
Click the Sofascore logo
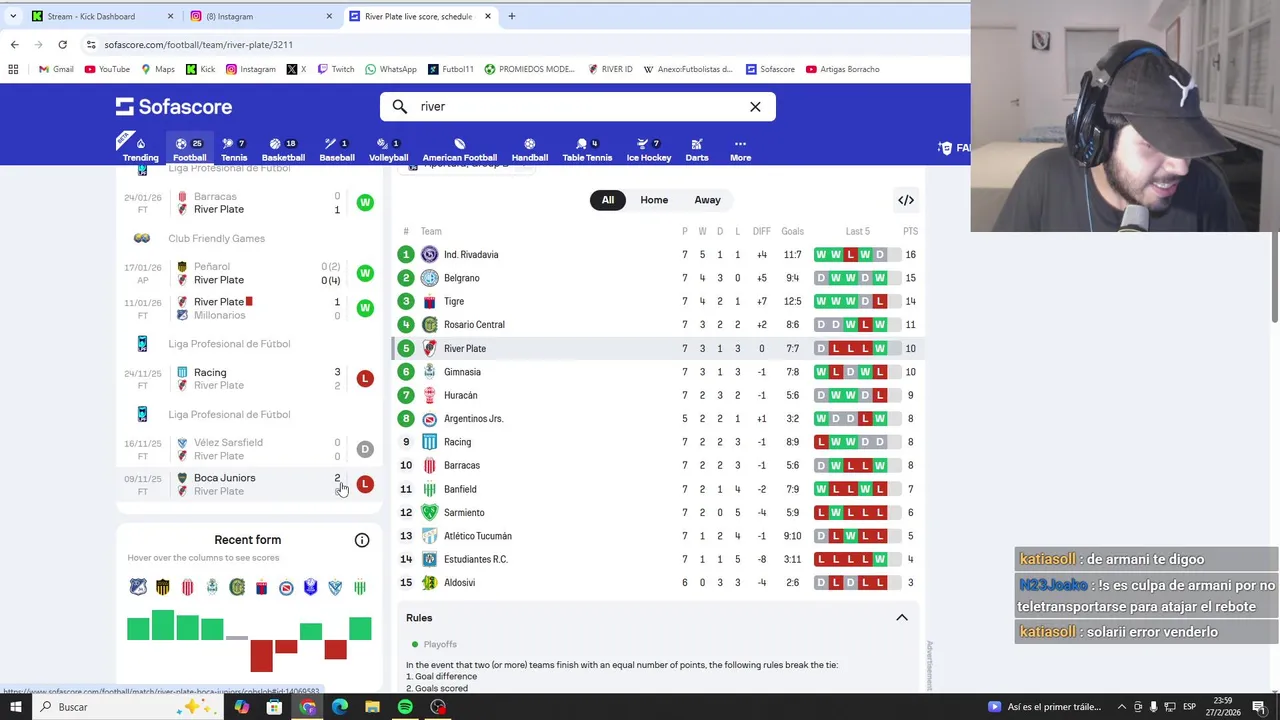174,107
